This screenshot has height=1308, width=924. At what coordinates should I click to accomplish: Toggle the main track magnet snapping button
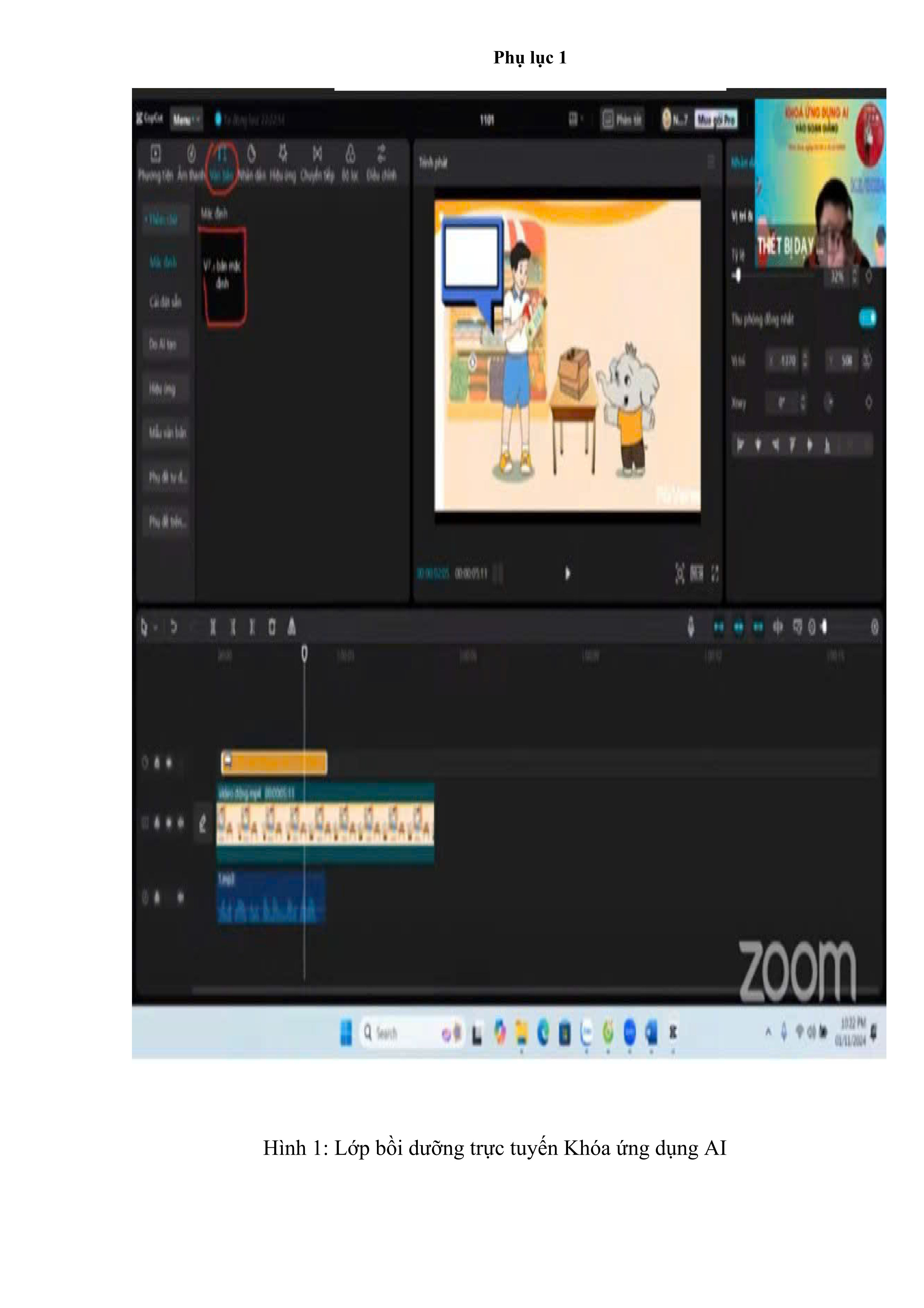[x=719, y=627]
